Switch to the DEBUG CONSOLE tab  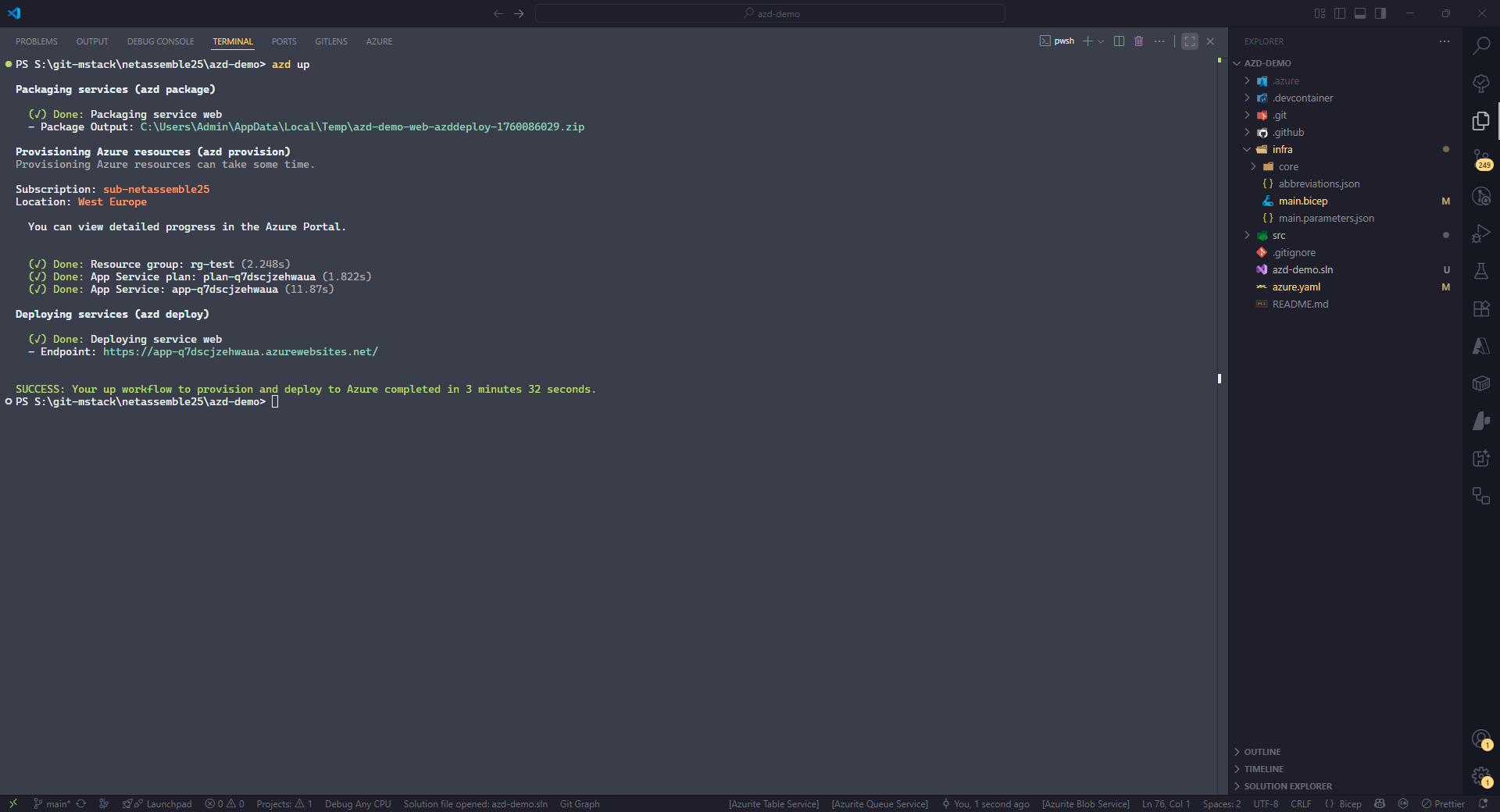point(160,41)
